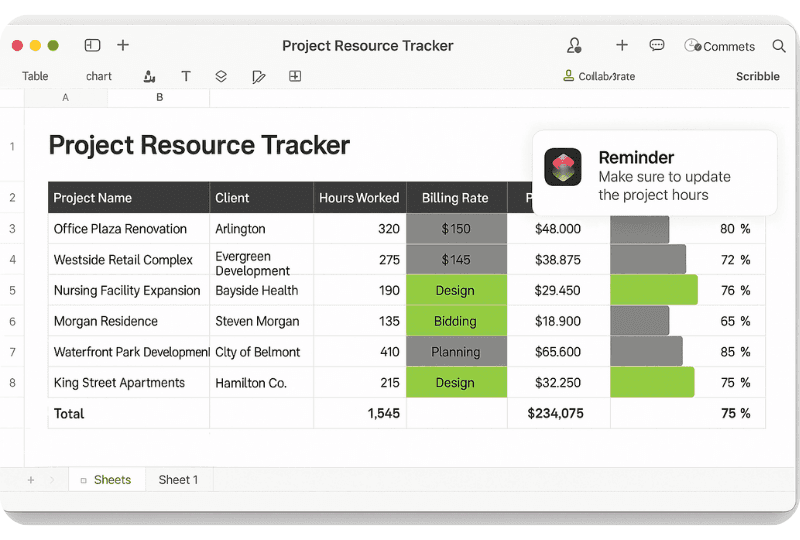The image size is (800, 540).
Task: Click the Reminder notification title
Action: 636,157
